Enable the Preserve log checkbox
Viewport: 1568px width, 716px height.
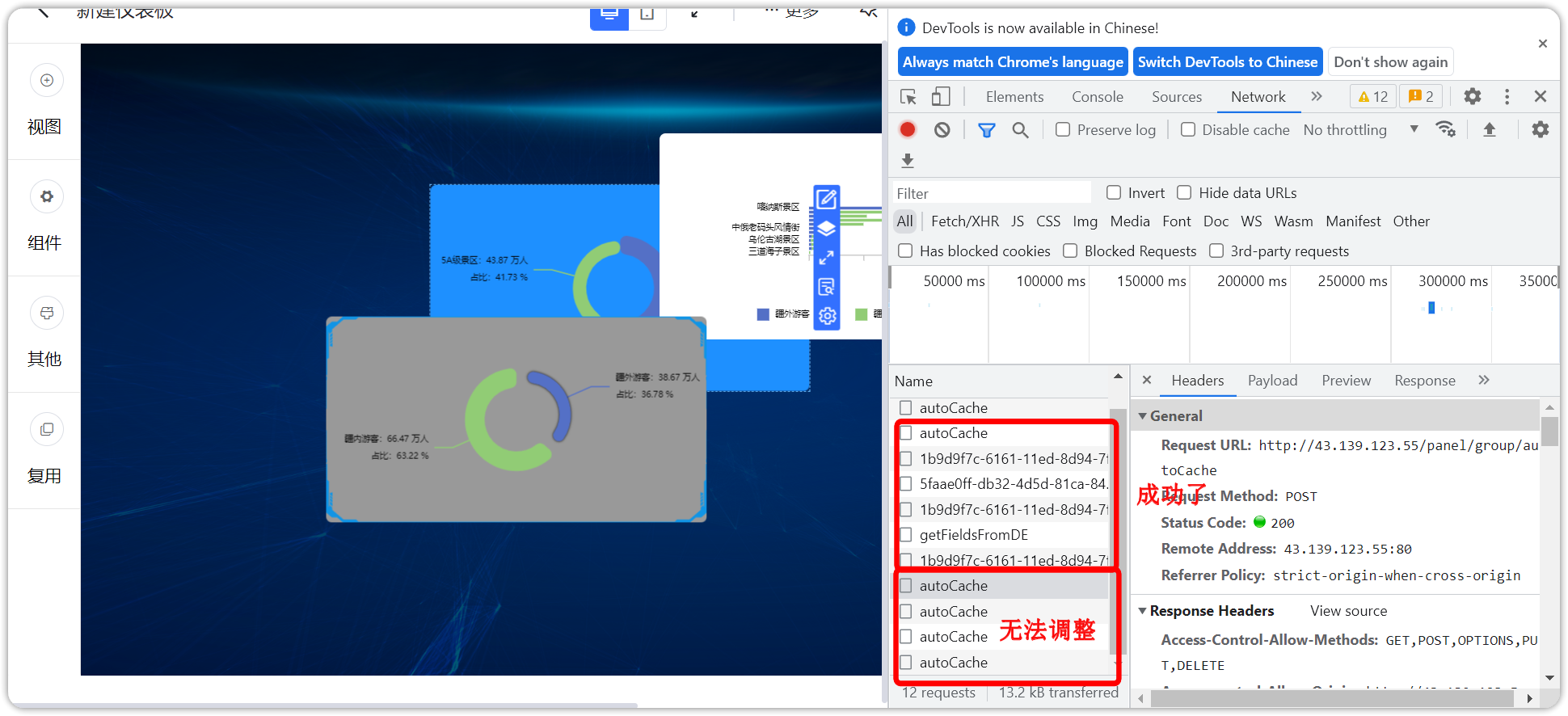click(1063, 129)
